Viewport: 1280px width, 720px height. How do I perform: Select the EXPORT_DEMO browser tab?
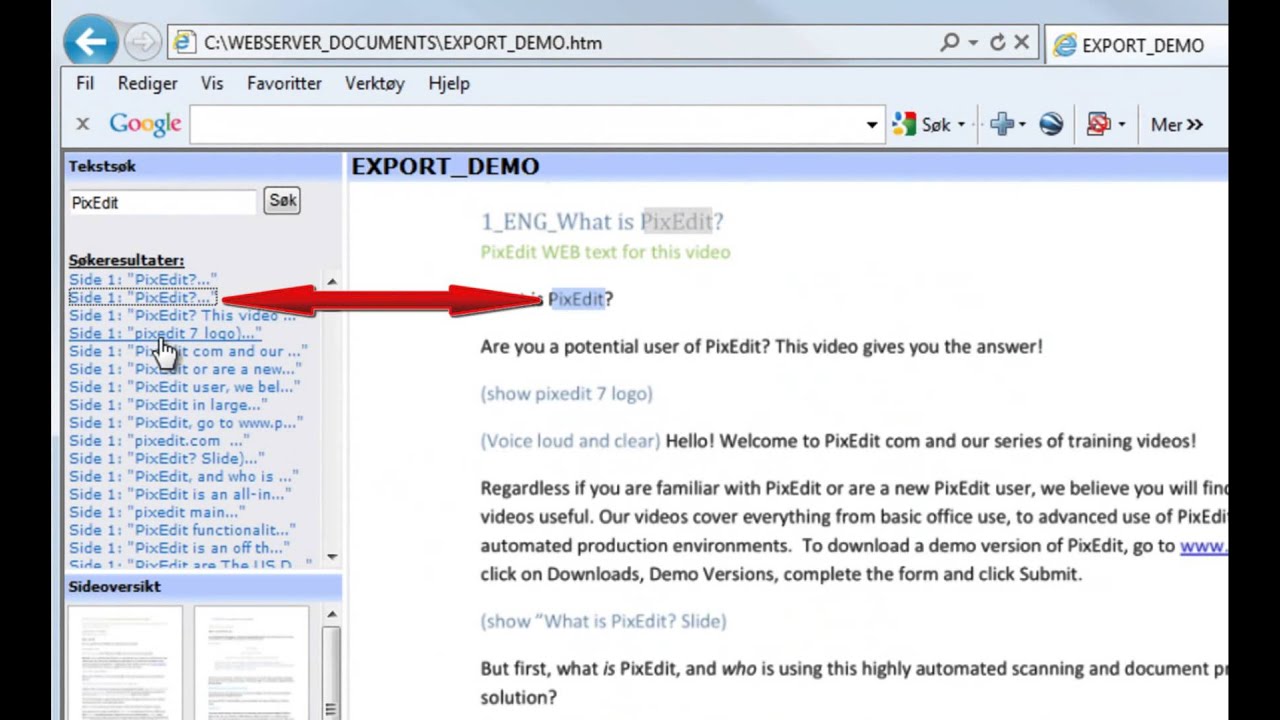tap(1136, 45)
